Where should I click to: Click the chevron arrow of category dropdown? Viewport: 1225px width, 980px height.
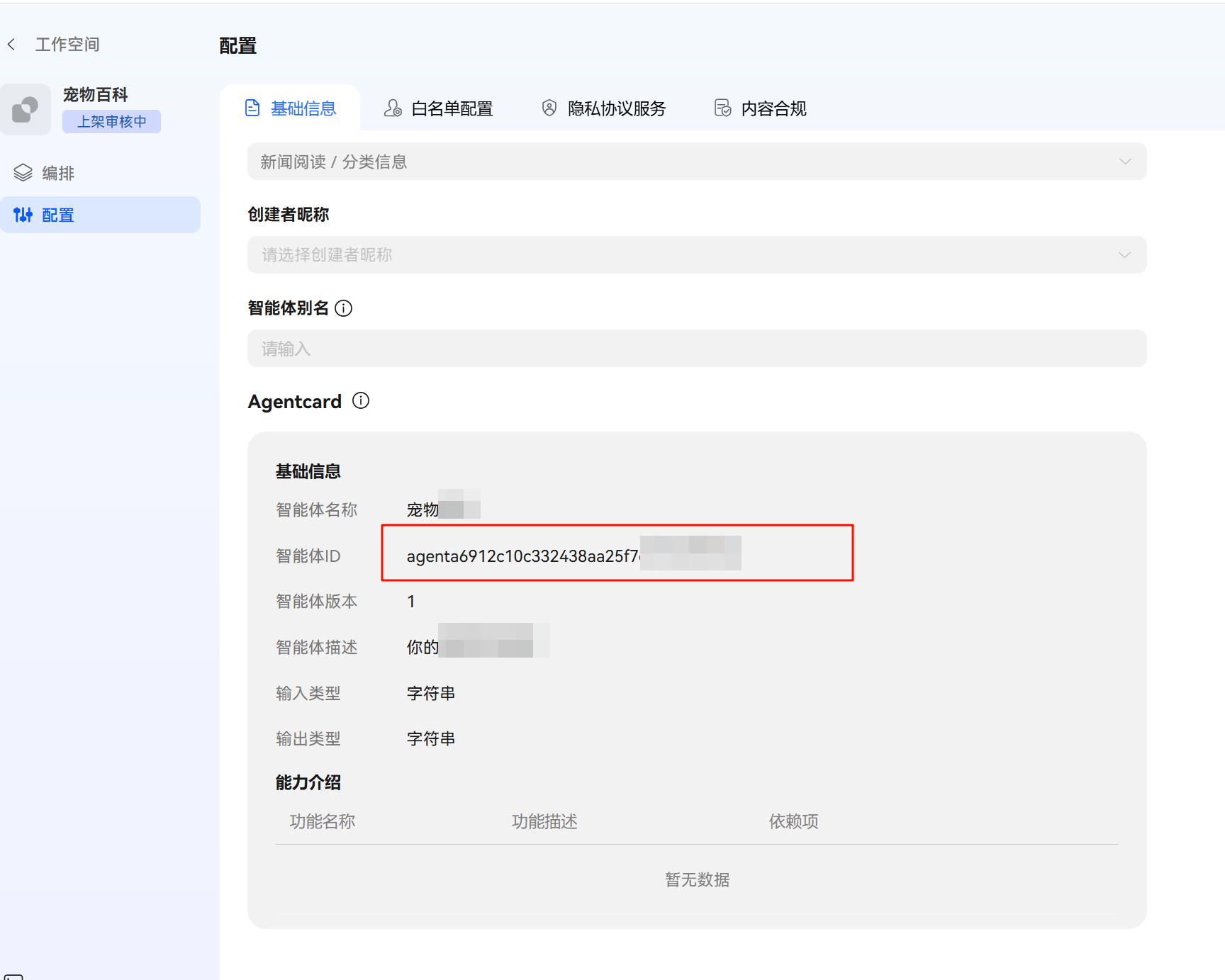[x=1125, y=162]
